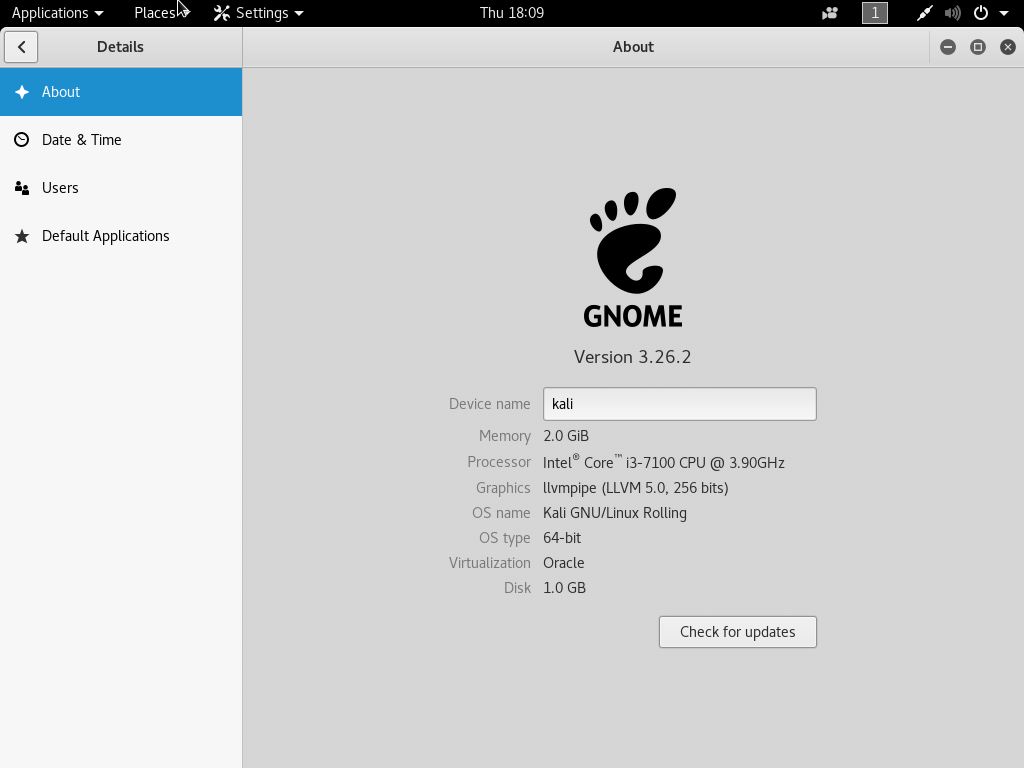1024x768 pixels.
Task: Click the Kali GNU/Linux Rolling text
Action: [615, 513]
